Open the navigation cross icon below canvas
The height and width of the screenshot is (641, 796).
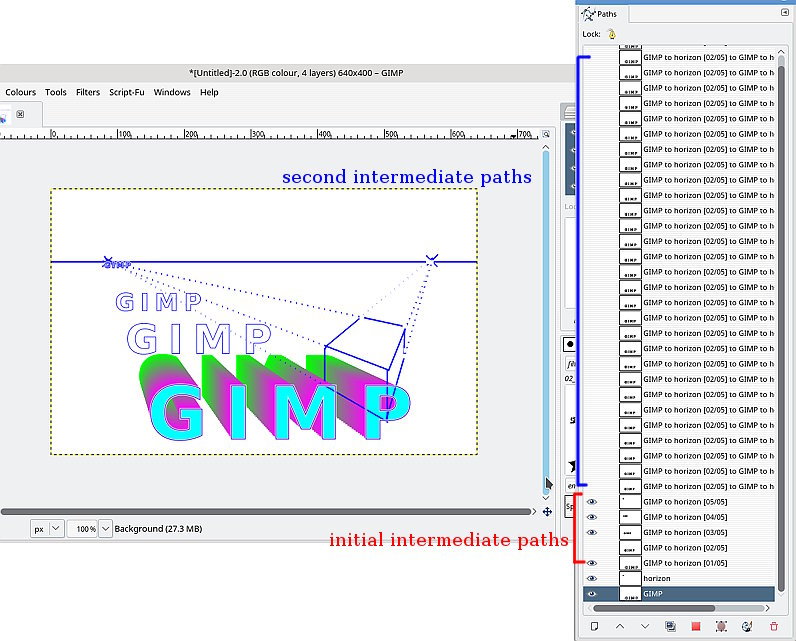(547, 512)
